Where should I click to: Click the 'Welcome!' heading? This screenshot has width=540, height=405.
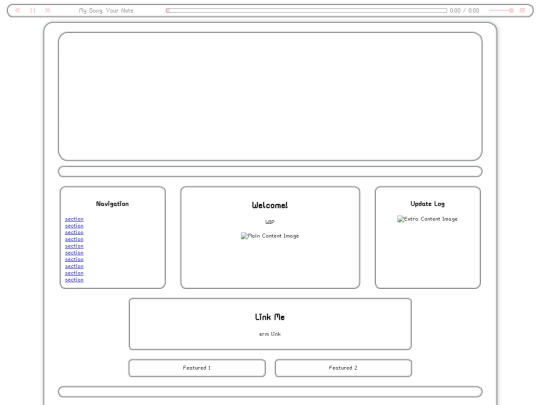(x=270, y=205)
